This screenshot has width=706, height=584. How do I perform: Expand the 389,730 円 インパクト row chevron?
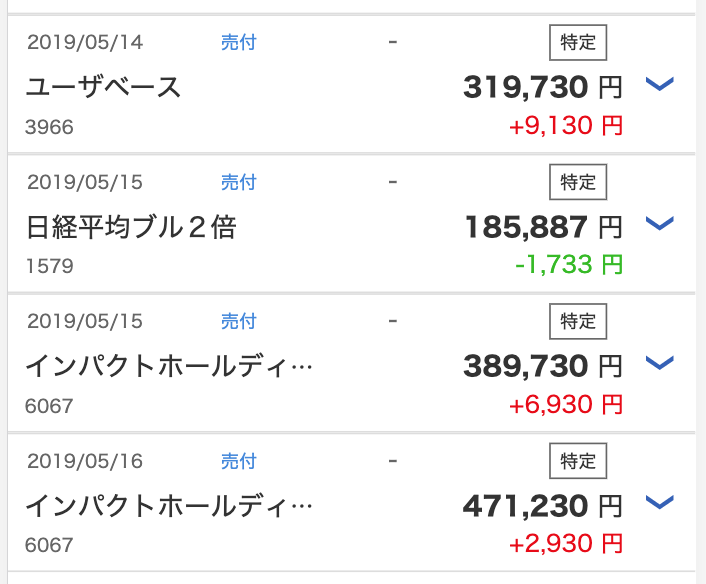659,362
